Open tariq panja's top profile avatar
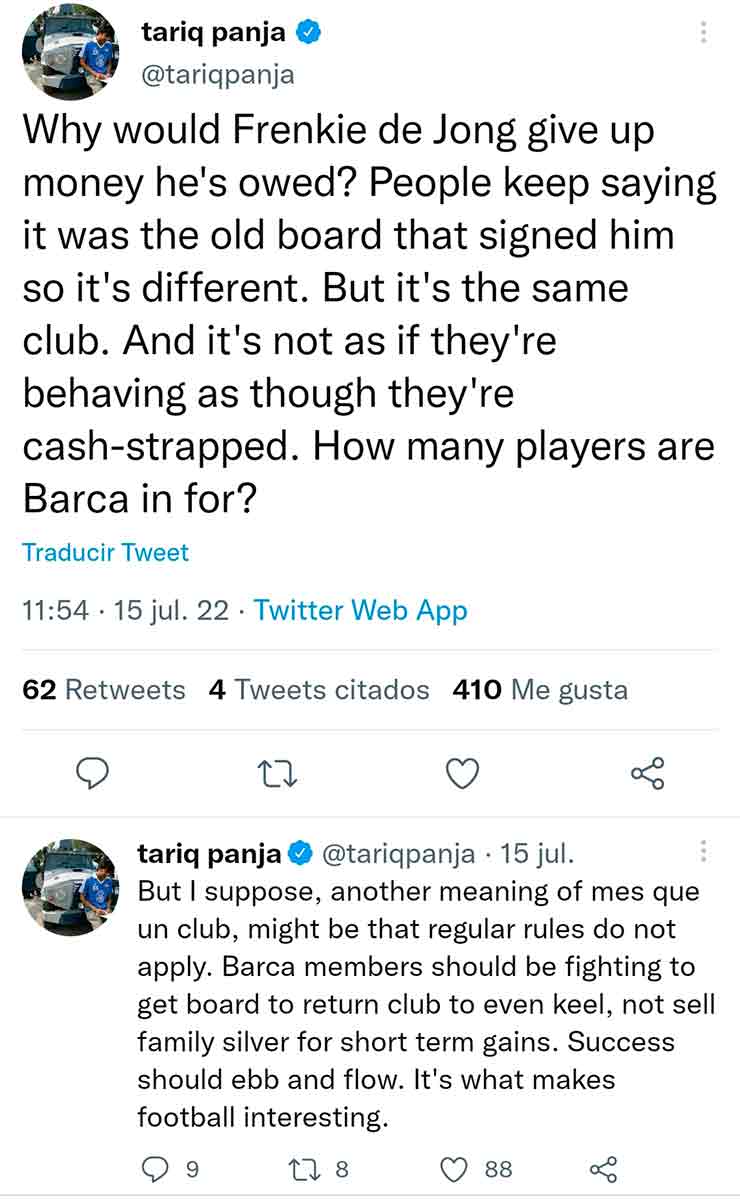The width and height of the screenshot is (740, 1200). coord(70,52)
